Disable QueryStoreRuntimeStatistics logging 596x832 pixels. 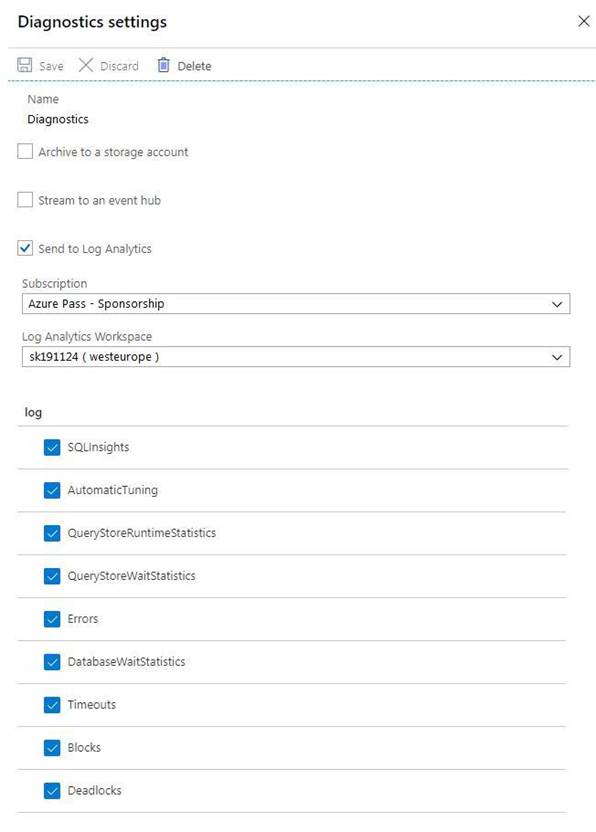tap(52, 533)
